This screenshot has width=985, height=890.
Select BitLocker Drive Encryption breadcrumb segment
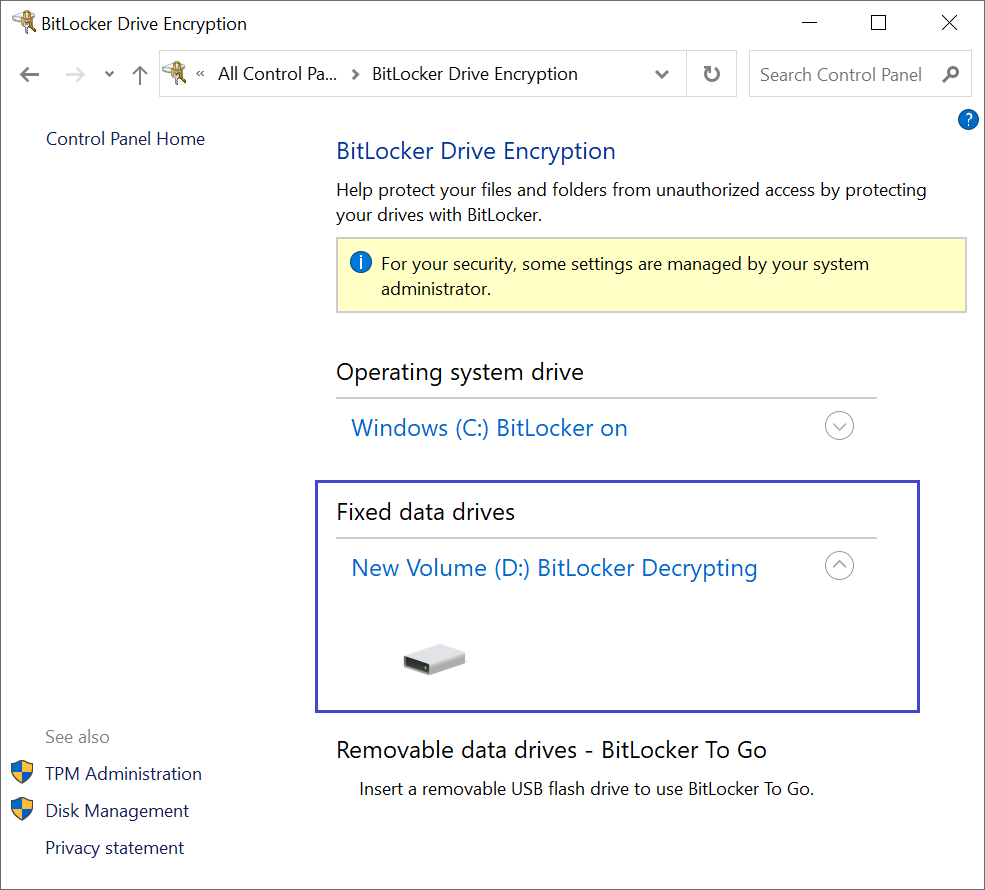(x=474, y=73)
